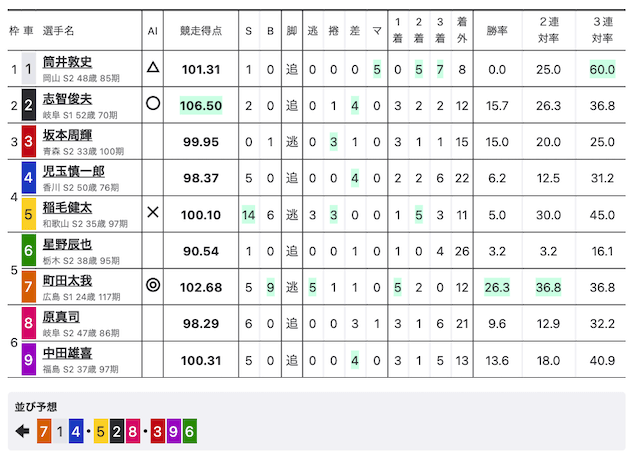Image resolution: width=640 pixels, height=457 pixels.
Task: Open racer profile link 坂本周輝
Action: 67,135
